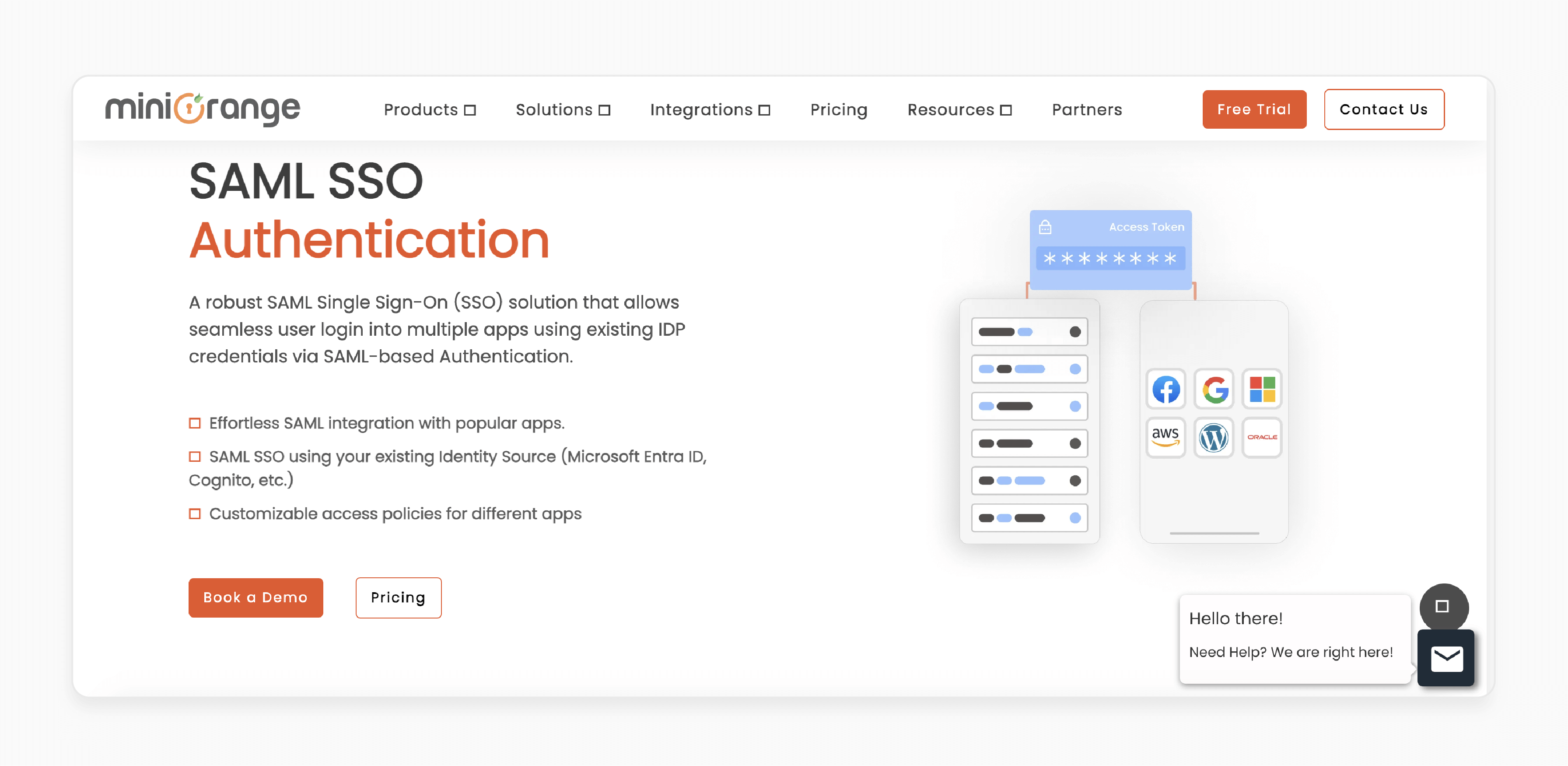Expand the Resources navigation menu
This screenshot has height=766, width=1568.
coord(960,109)
